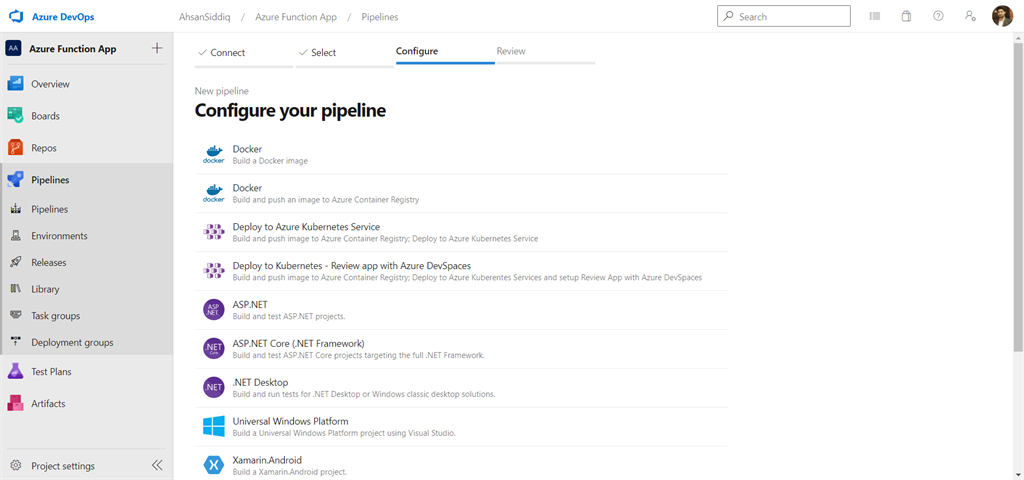1024x480 pixels.
Task: Open the work items list icon in header
Action: tap(875, 16)
